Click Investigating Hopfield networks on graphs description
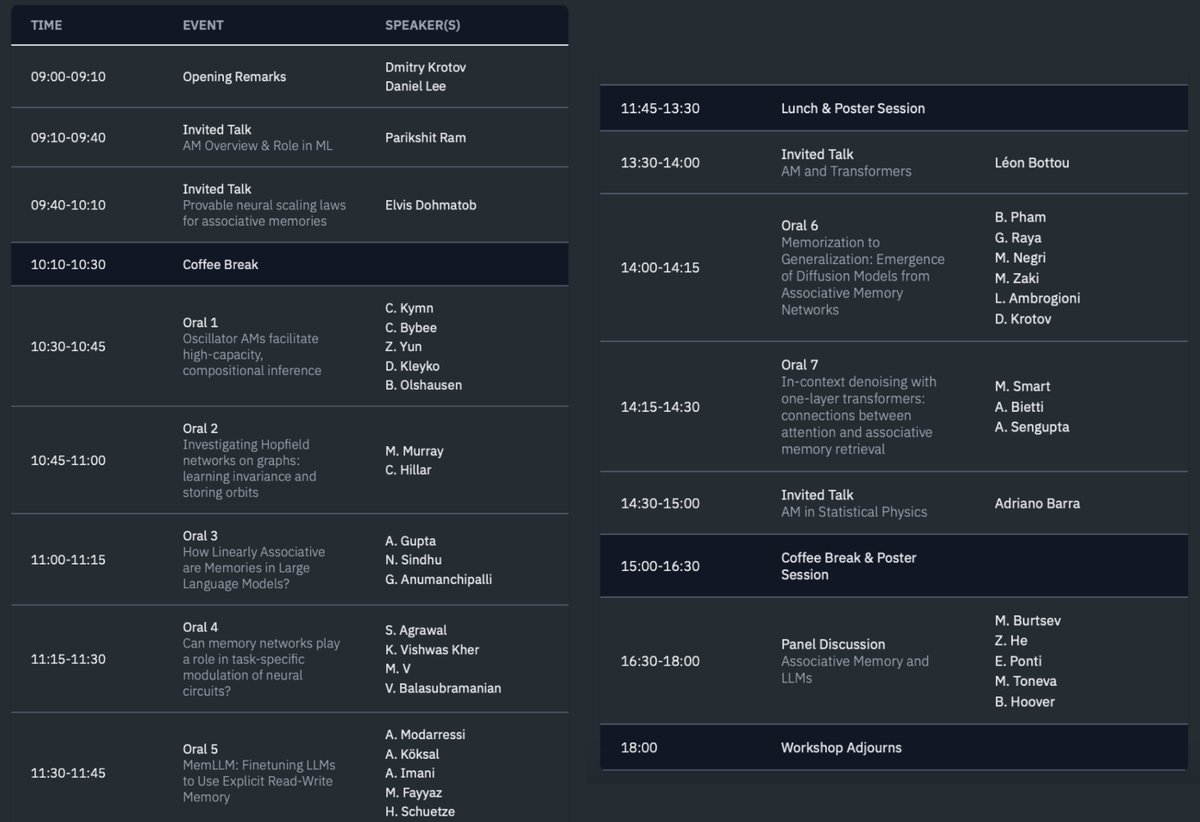 [250, 468]
